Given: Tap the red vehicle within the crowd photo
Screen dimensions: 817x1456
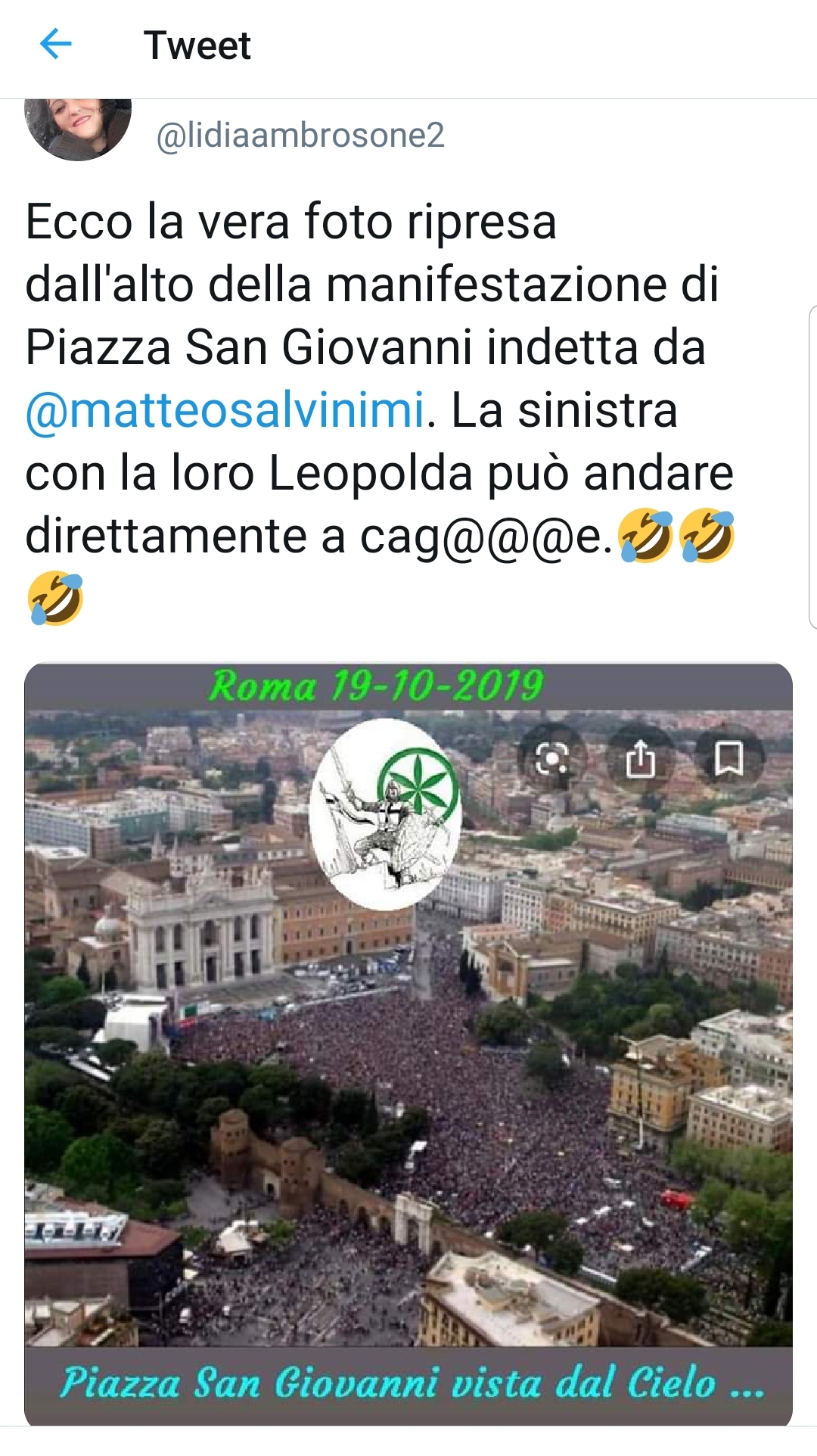Looking at the screenshot, I should pos(676,1199).
